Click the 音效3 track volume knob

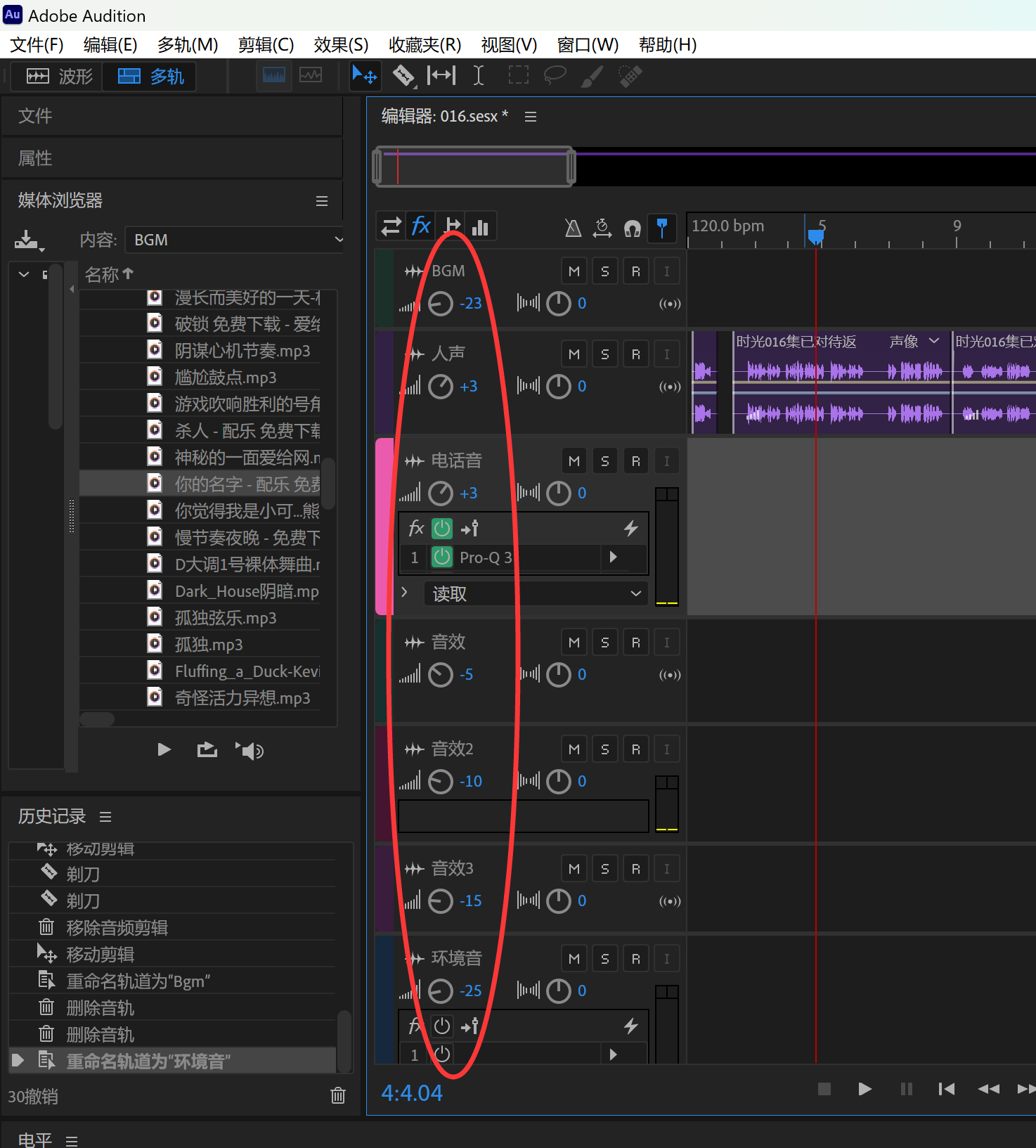441,901
